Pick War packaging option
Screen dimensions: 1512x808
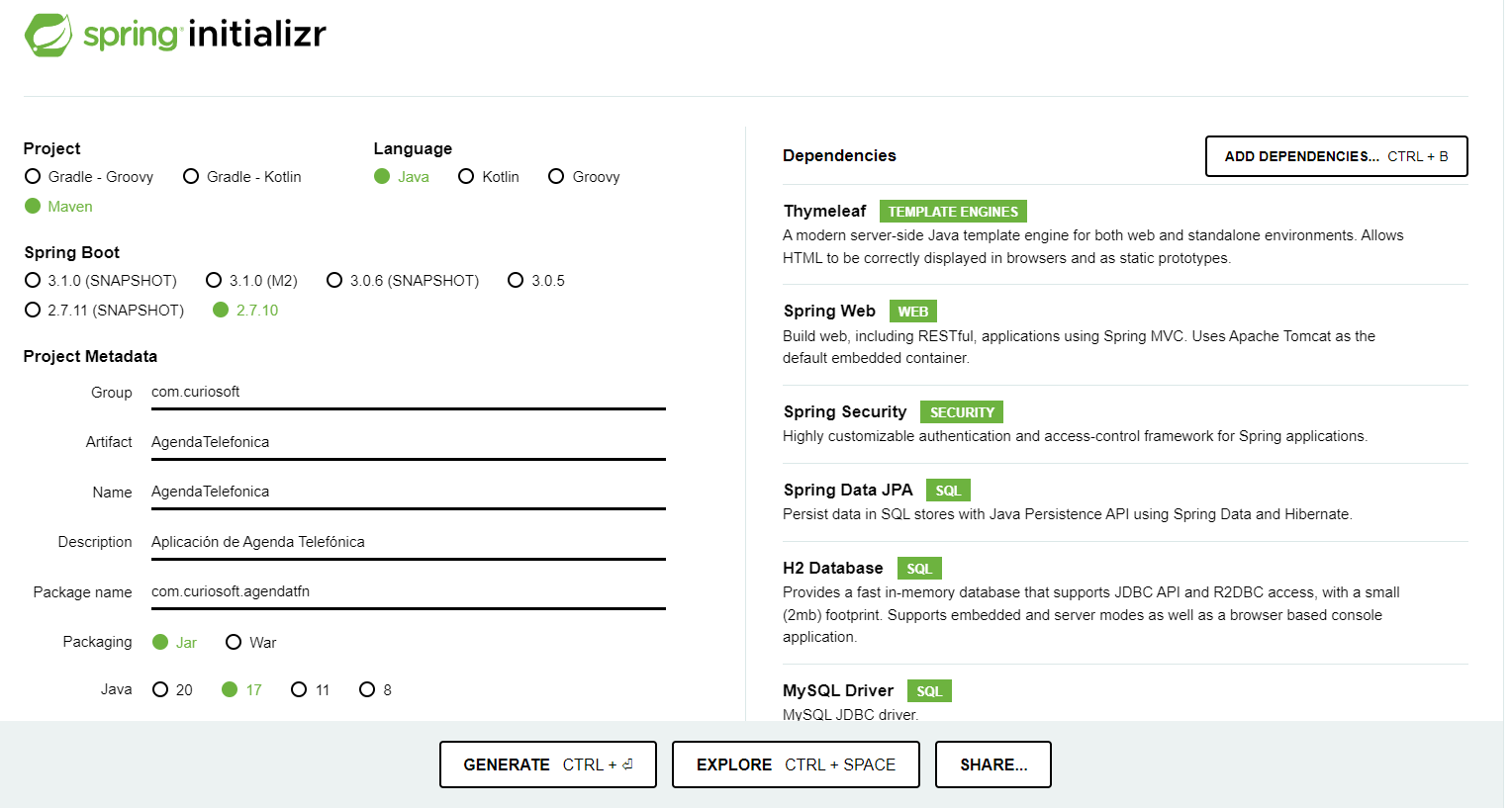[234, 643]
